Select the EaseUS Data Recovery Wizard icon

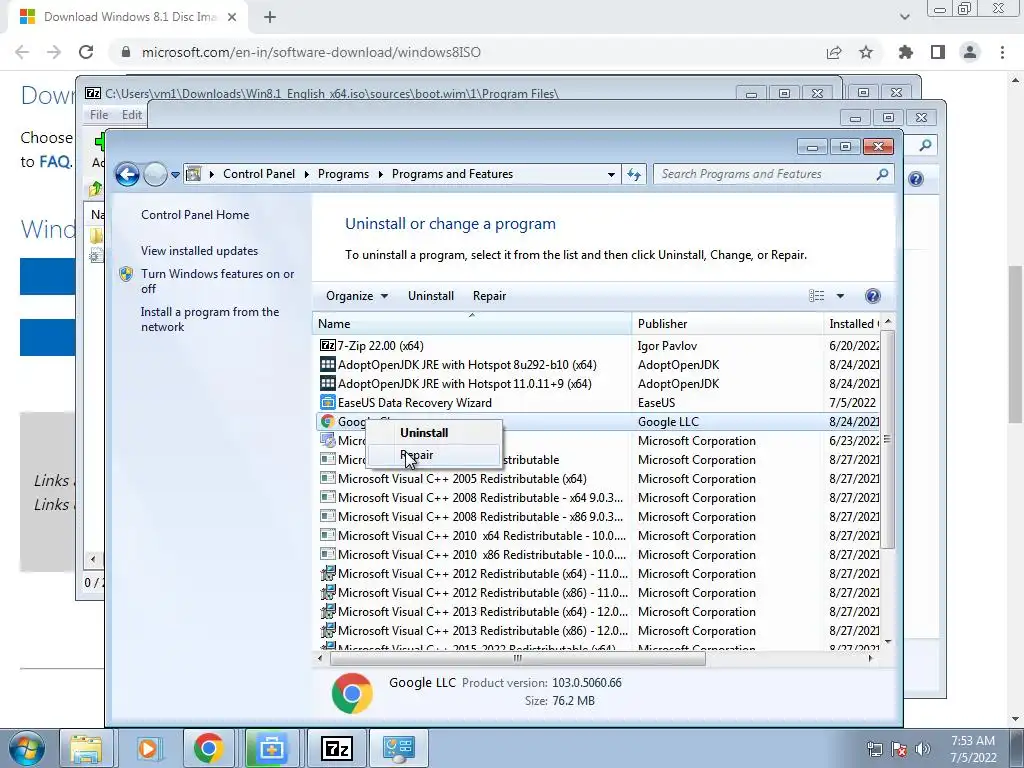327,402
